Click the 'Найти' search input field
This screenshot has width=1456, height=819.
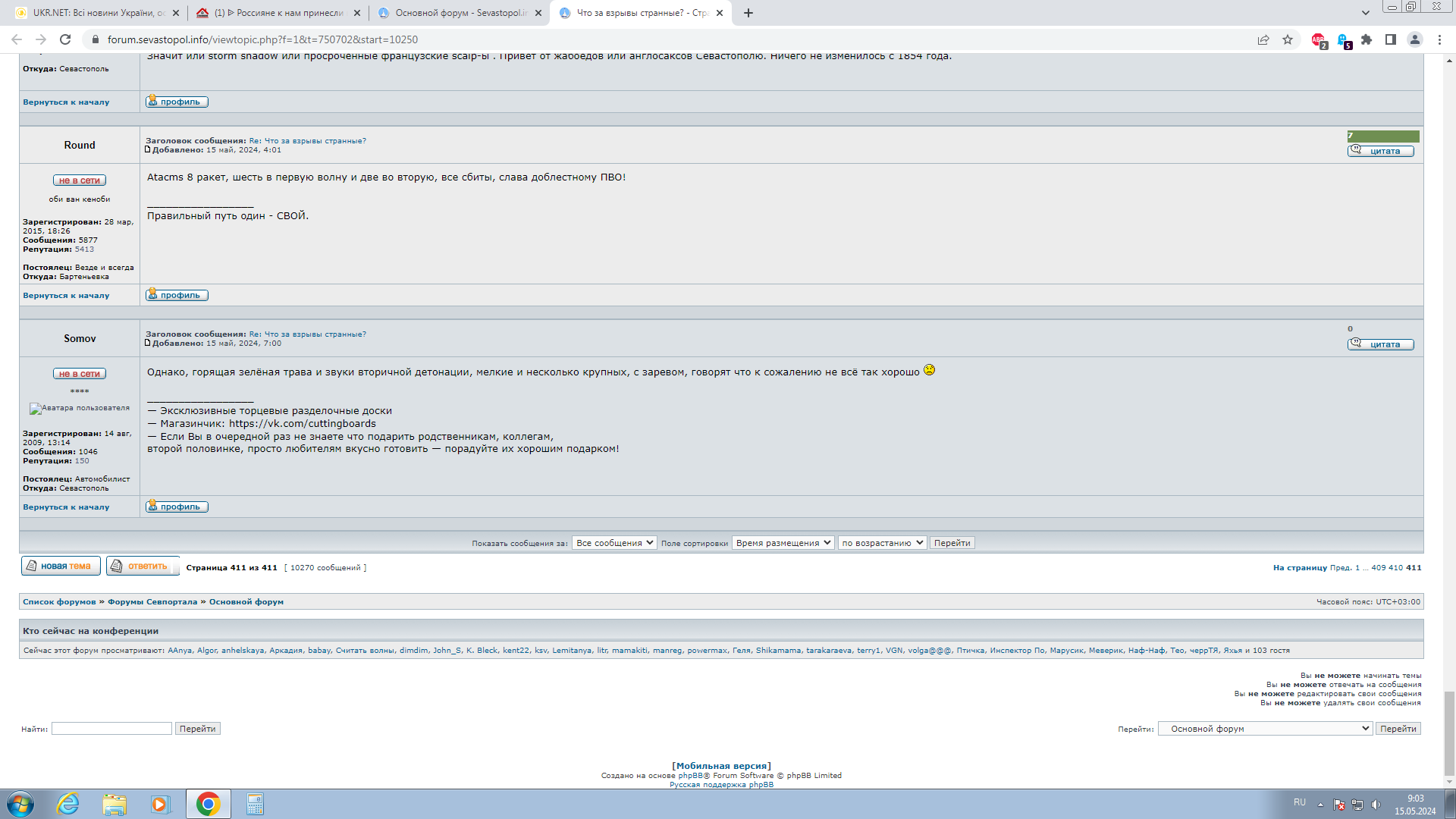click(111, 729)
